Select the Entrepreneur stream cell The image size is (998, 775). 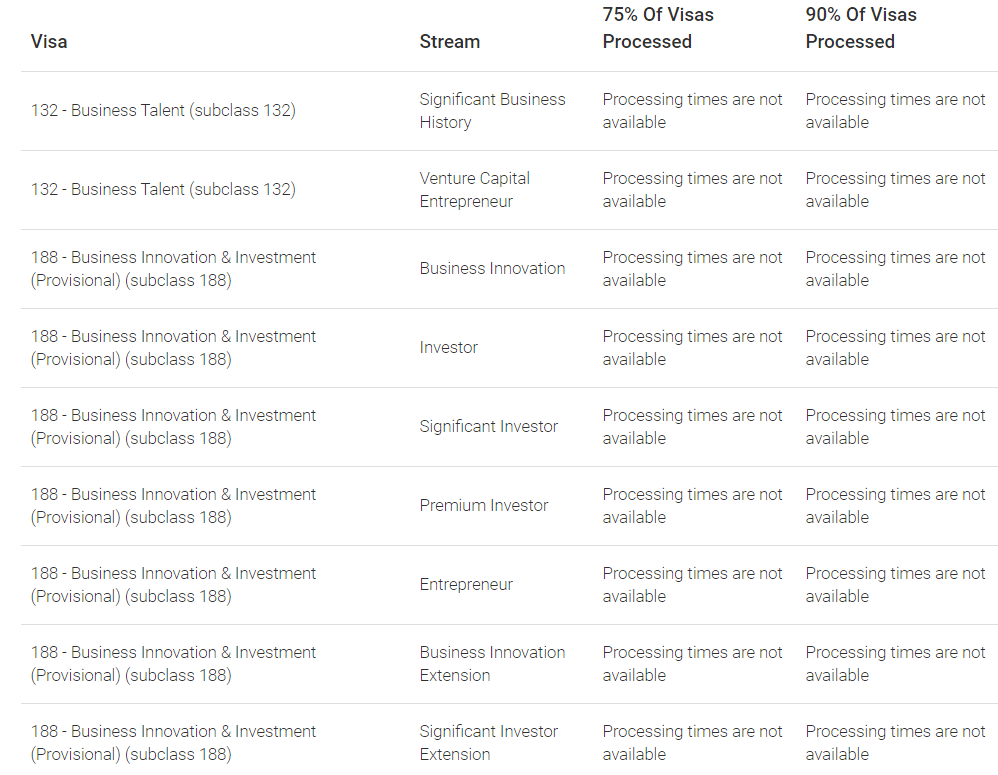(x=466, y=584)
